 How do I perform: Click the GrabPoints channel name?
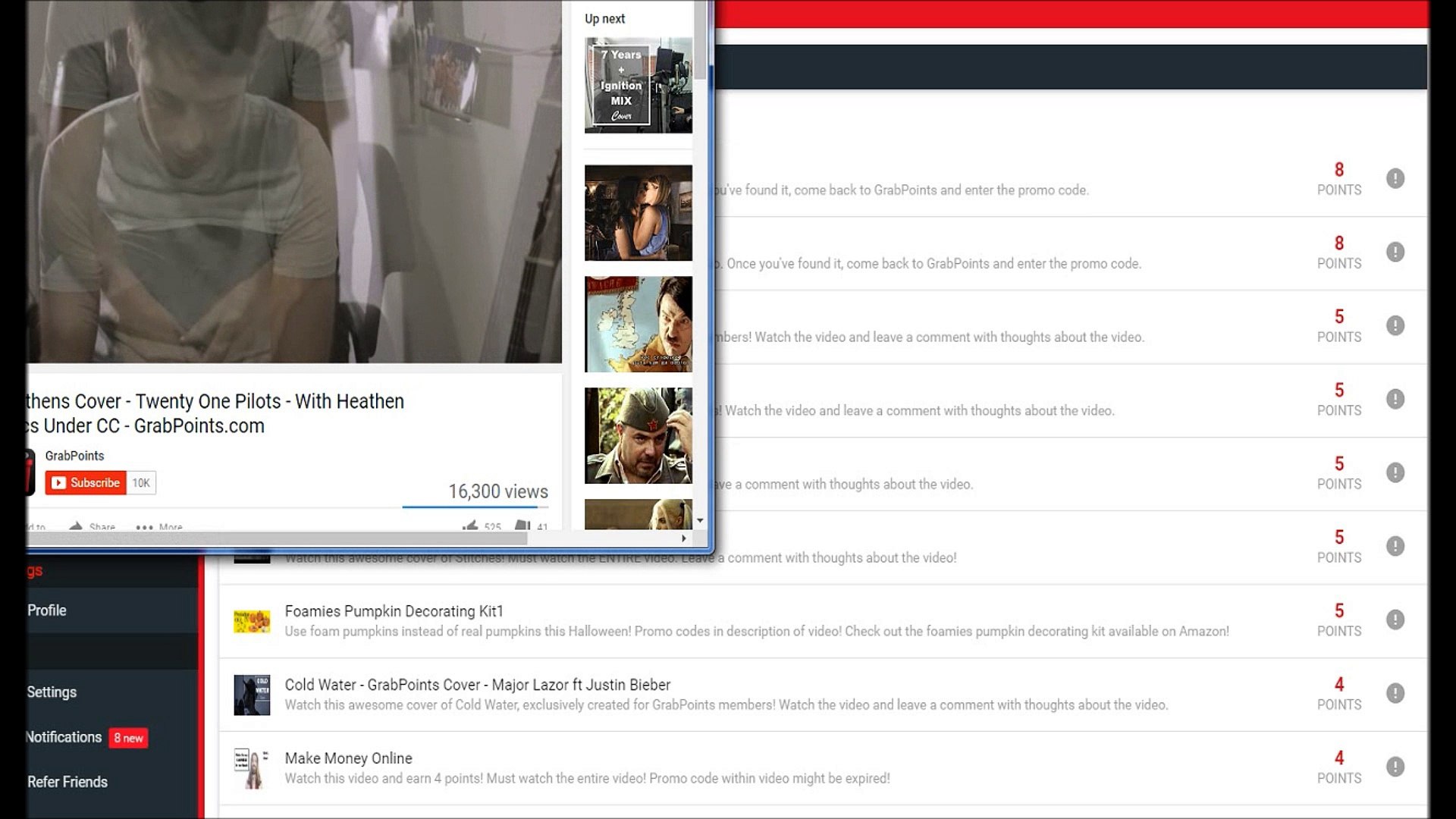click(x=74, y=456)
